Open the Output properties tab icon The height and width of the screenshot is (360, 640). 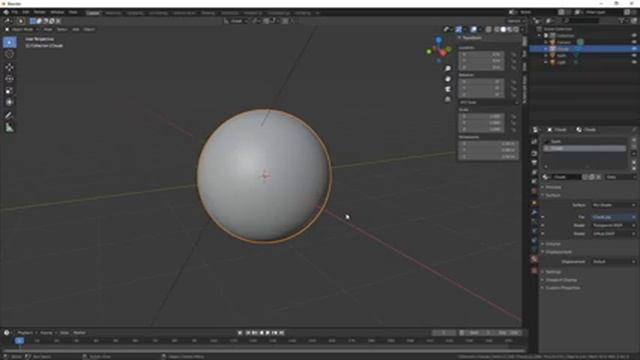[534, 162]
